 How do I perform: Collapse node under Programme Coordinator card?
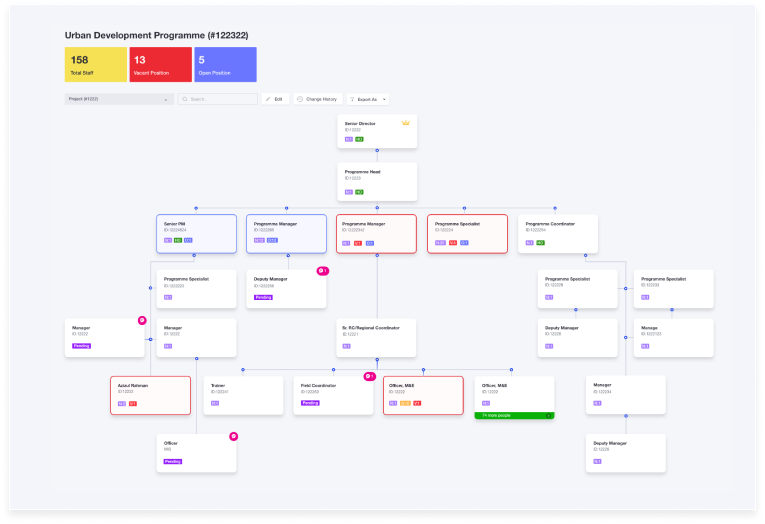pyautogui.click(x=585, y=255)
